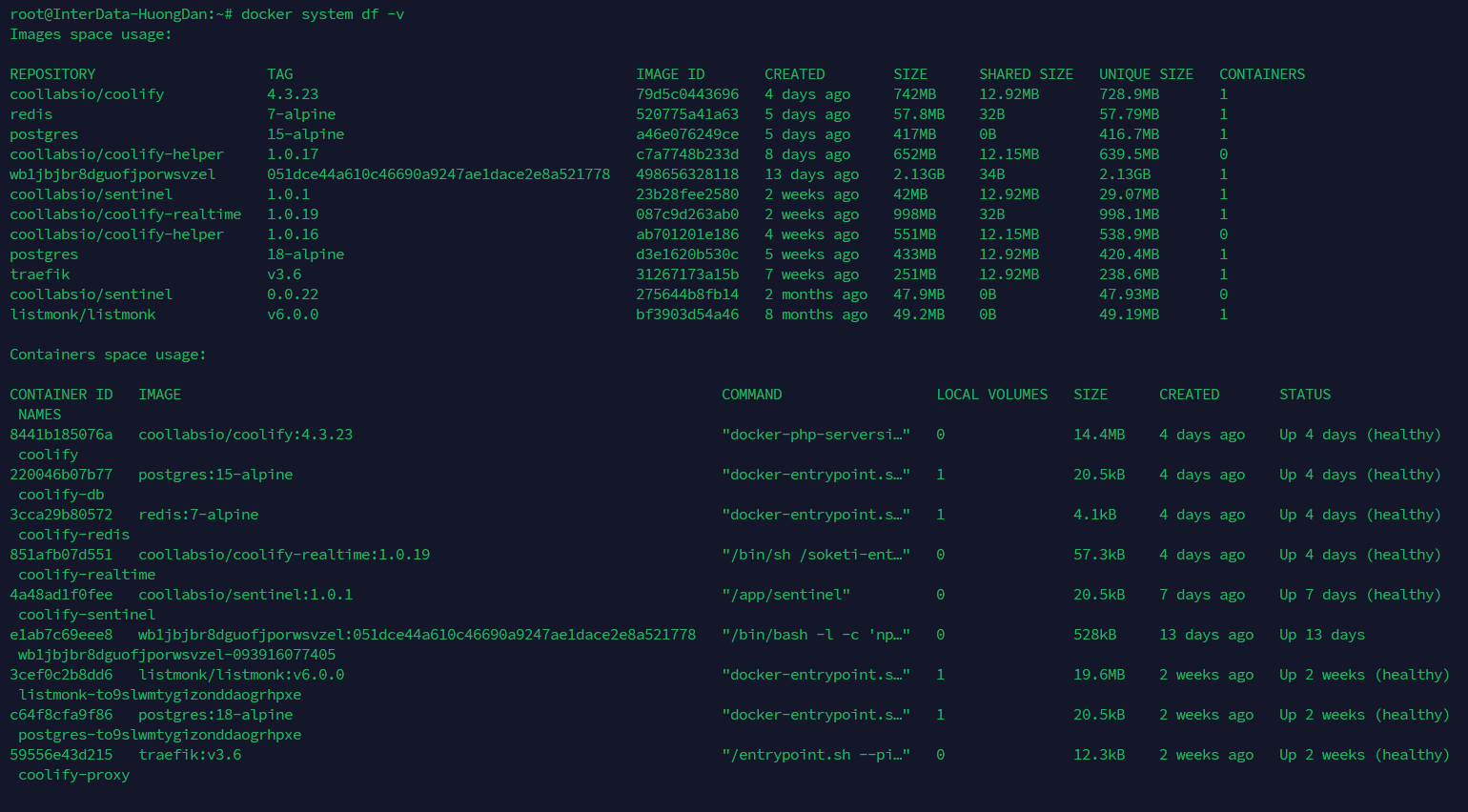1468x812 pixels.
Task: Select container ID 851afb07d551
Action: tap(61, 555)
